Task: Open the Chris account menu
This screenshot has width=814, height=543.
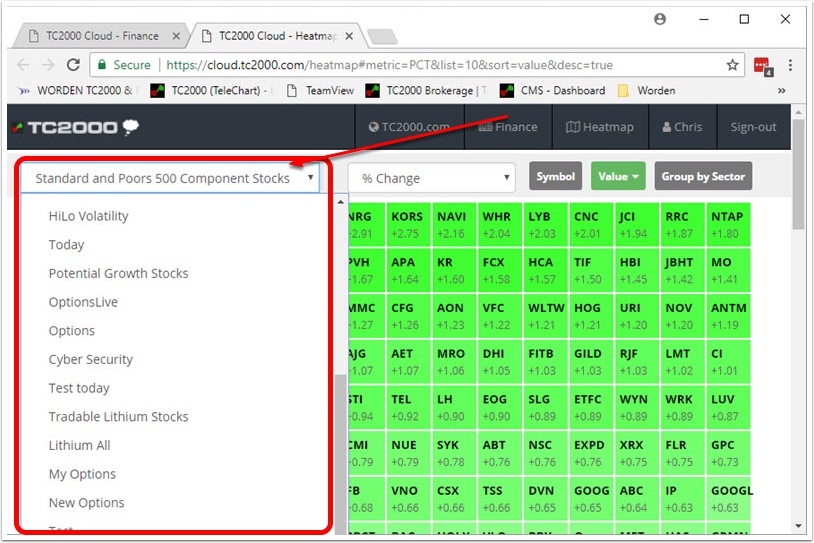Action: pyautogui.click(x=683, y=127)
